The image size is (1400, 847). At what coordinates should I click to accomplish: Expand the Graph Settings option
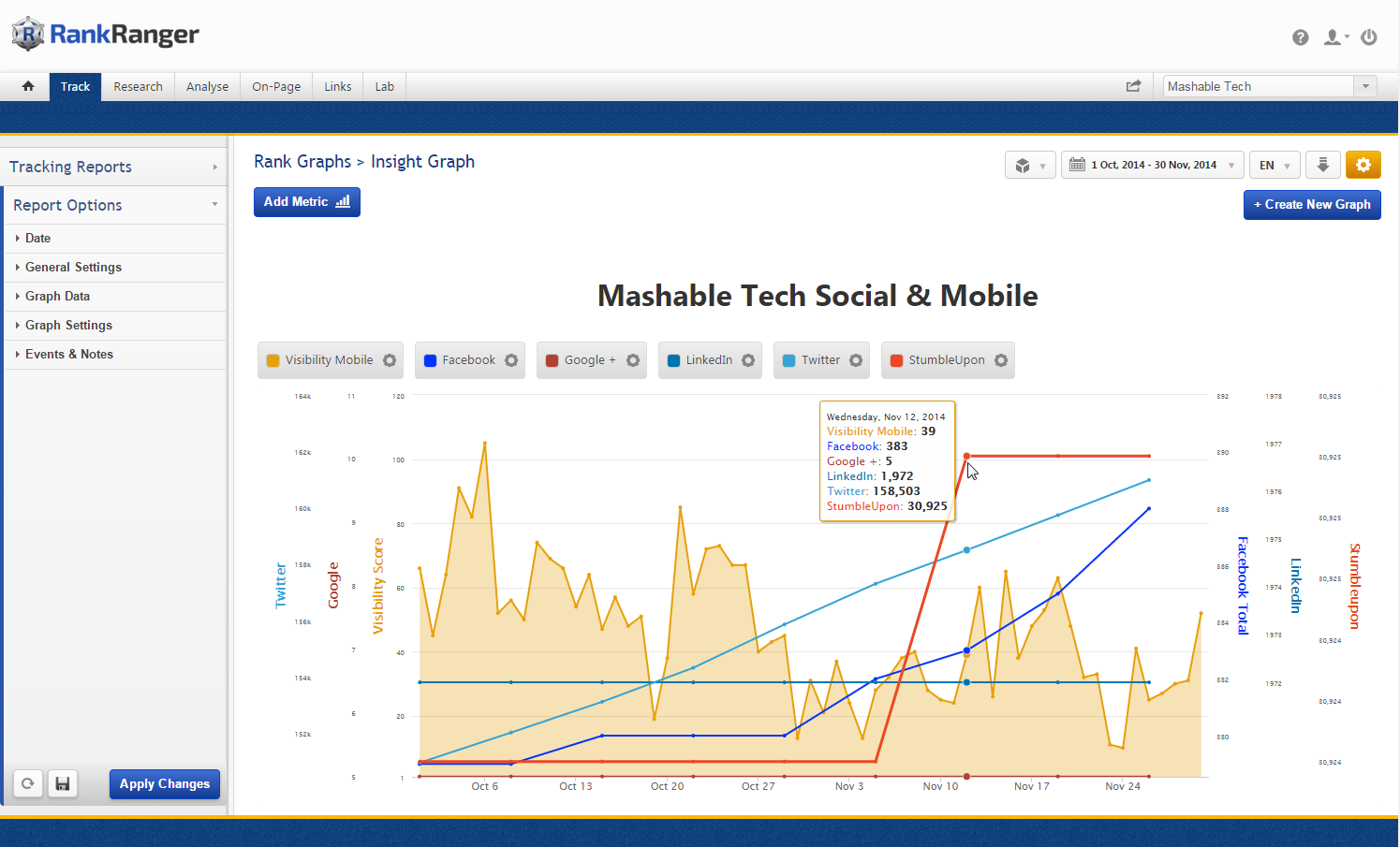[x=115, y=326]
